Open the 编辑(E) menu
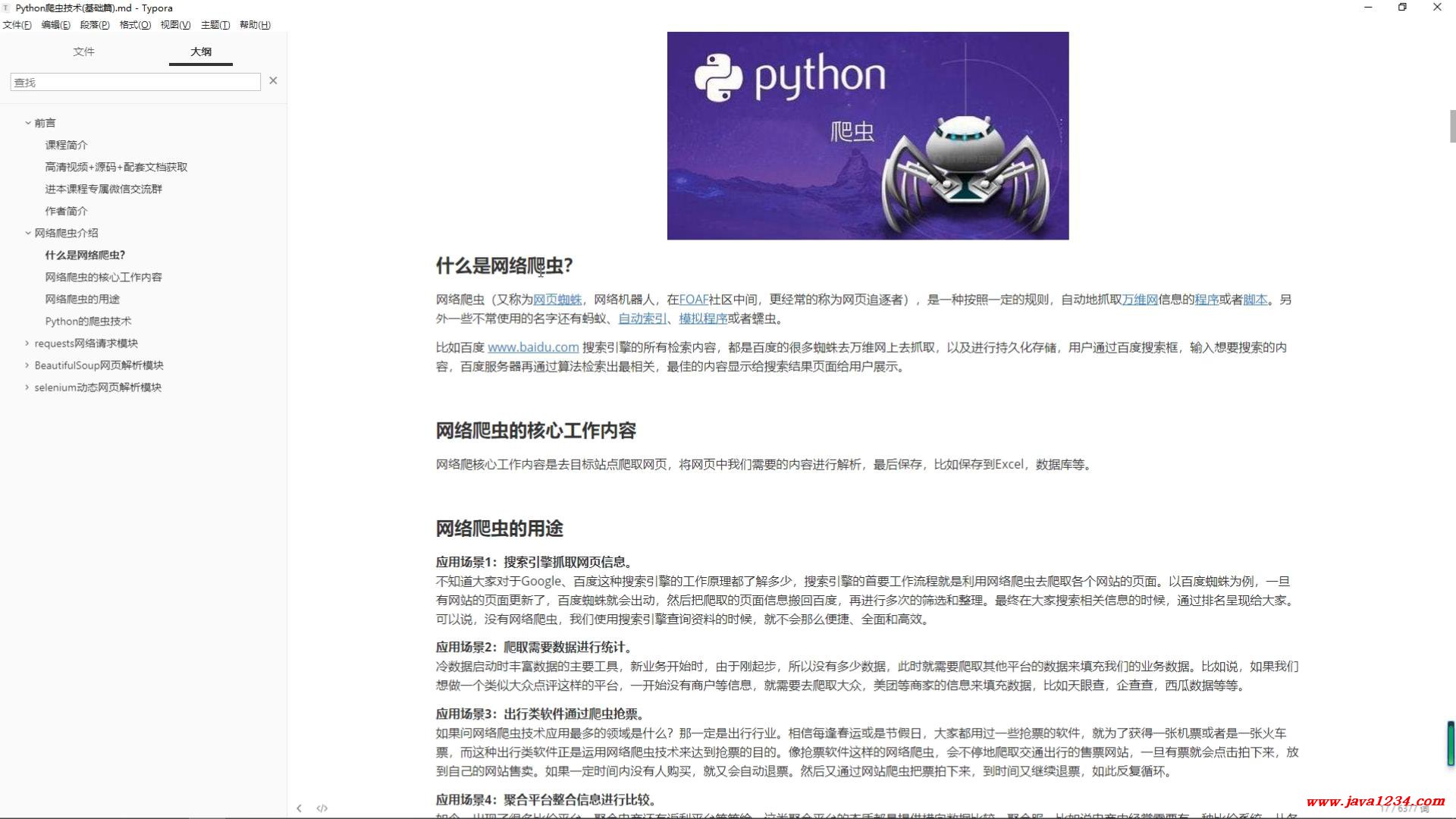The height and width of the screenshot is (819, 1456). coord(55,25)
